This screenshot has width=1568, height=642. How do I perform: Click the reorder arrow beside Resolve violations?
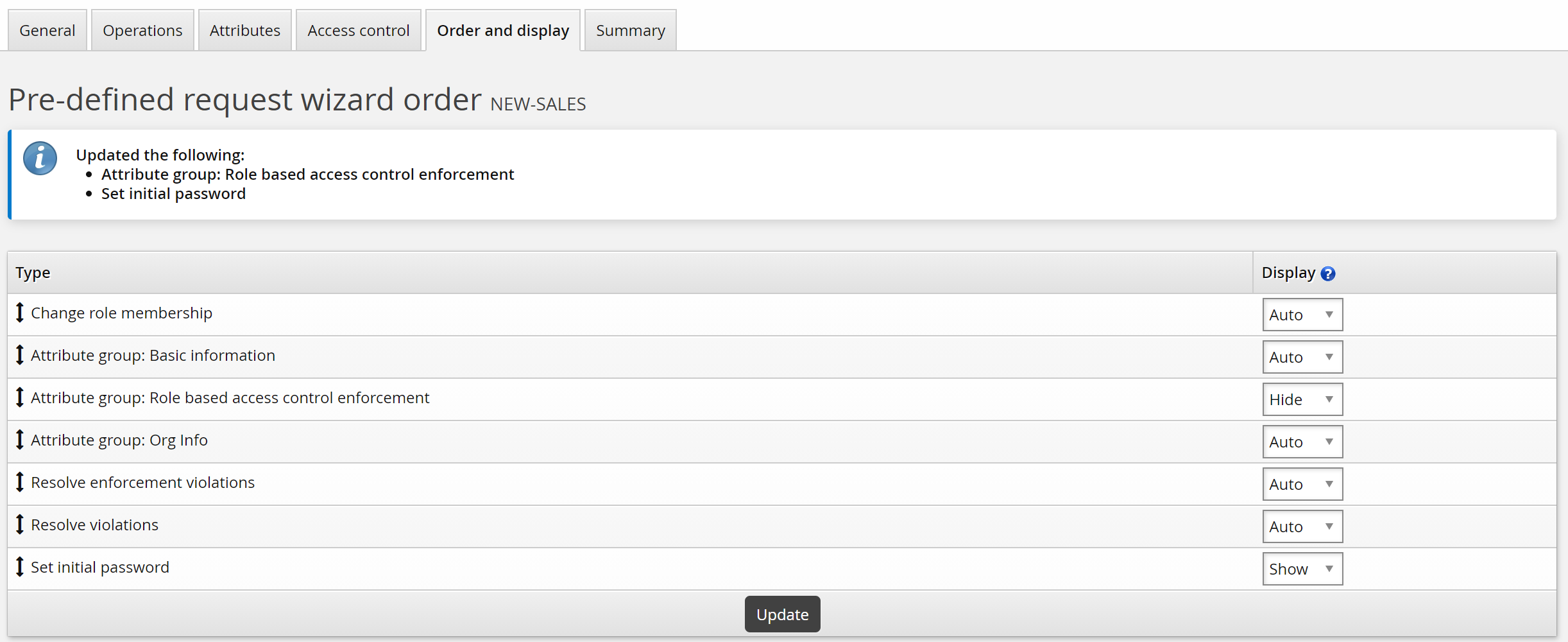pyautogui.click(x=20, y=525)
